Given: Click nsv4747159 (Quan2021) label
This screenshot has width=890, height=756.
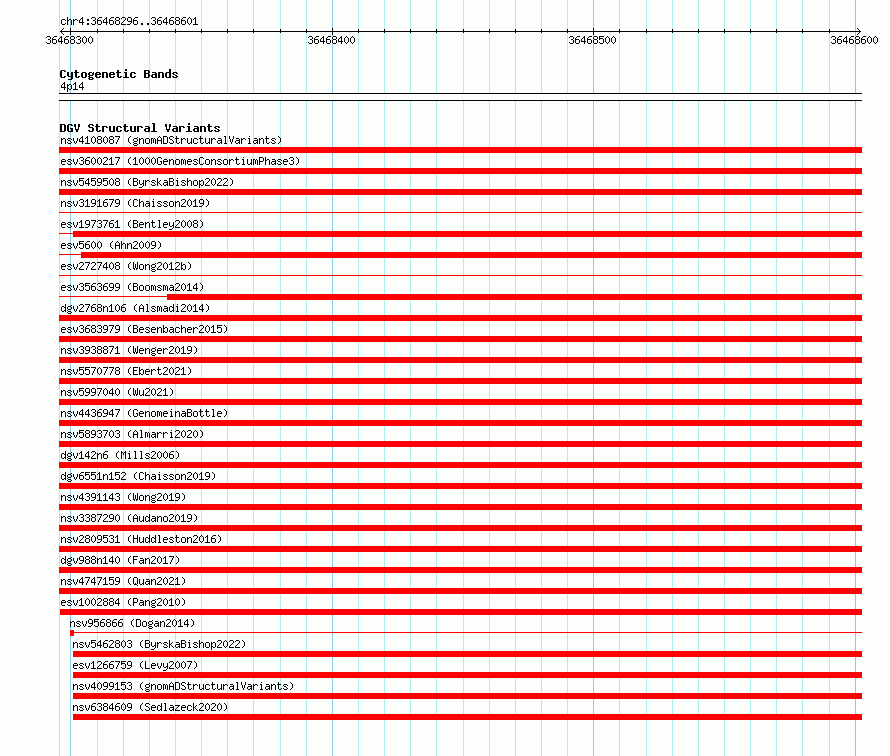Looking at the screenshot, I should [x=123, y=581].
